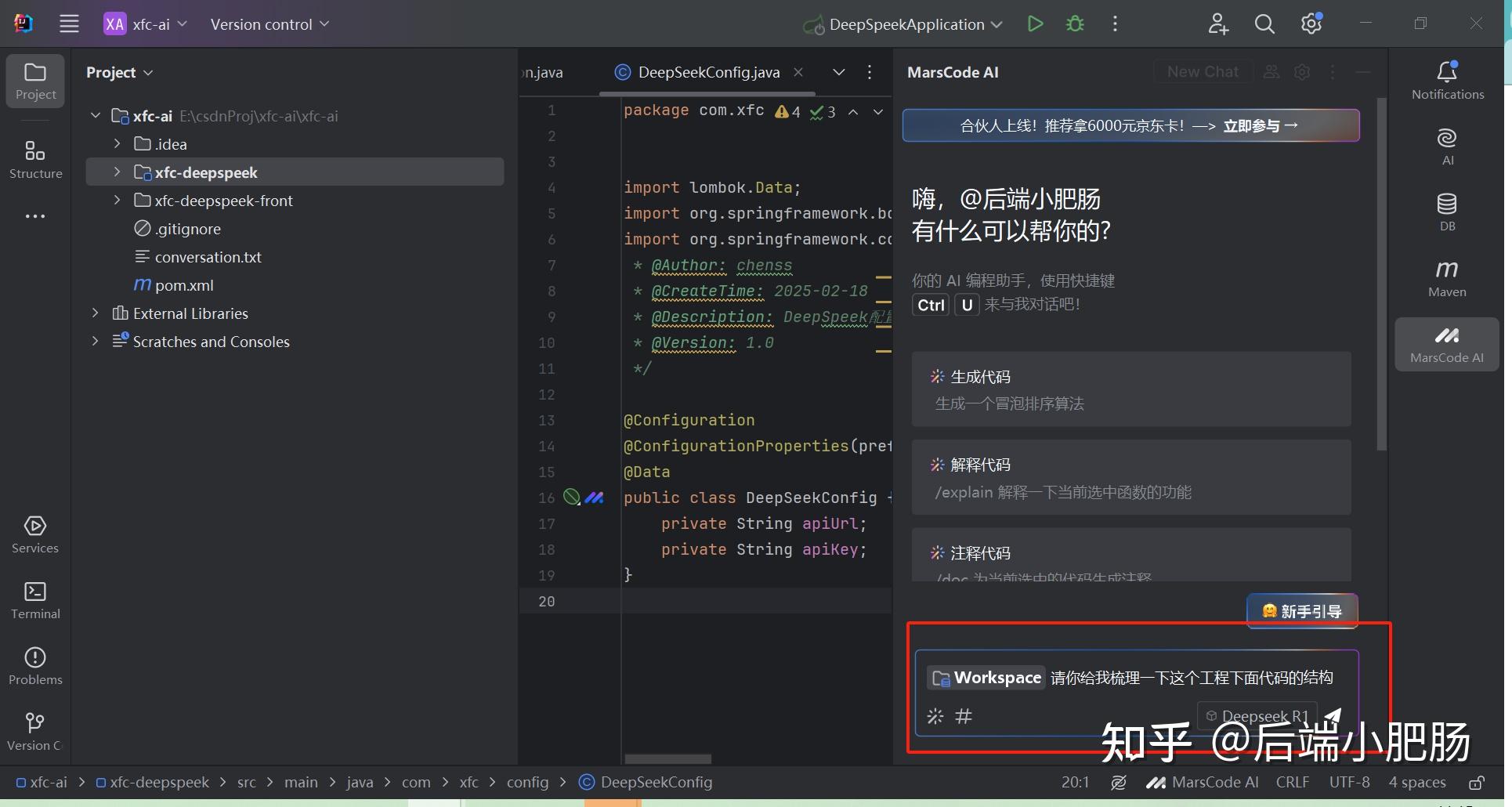The image size is (1512, 807).
Task: Expand the xfc-deepspeek-front folder
Action: (x=117, y=201)
